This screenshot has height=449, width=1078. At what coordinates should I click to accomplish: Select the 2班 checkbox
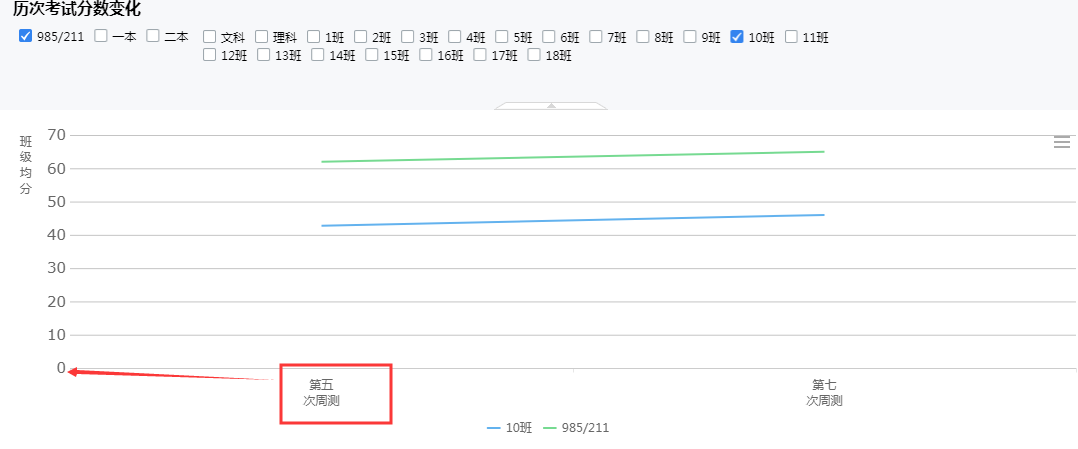[361, 36]
